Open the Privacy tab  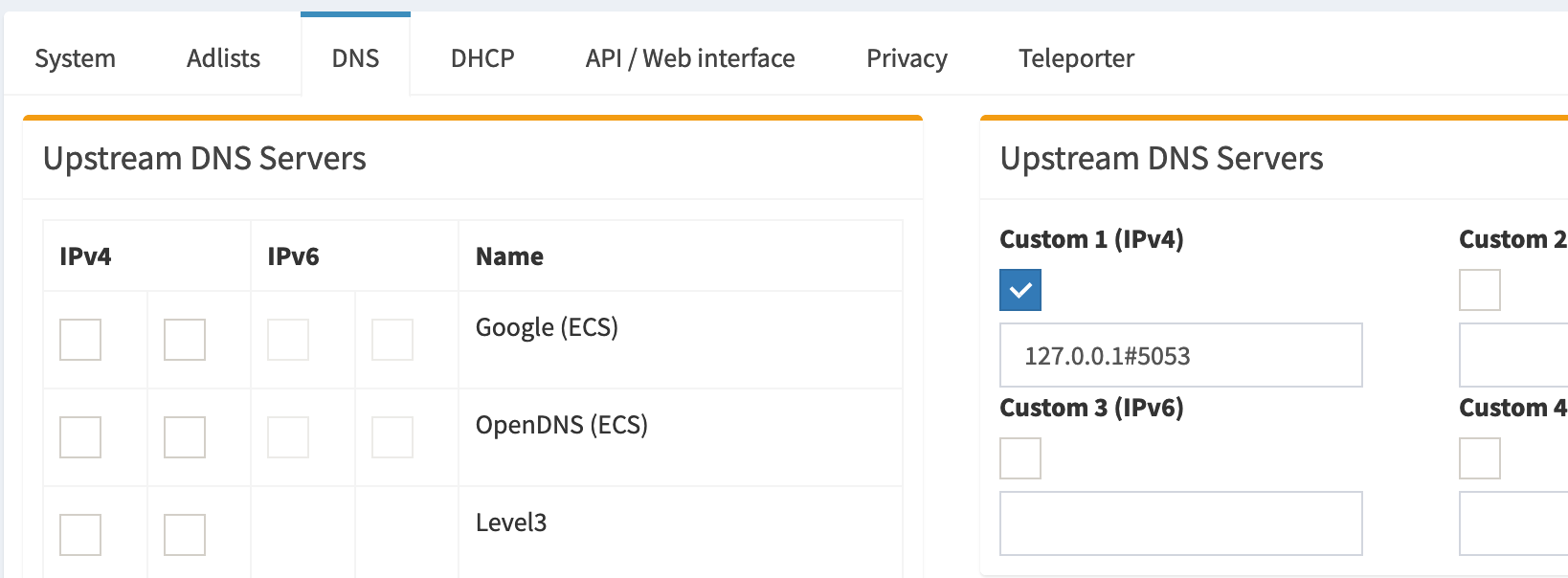[907, 58]
